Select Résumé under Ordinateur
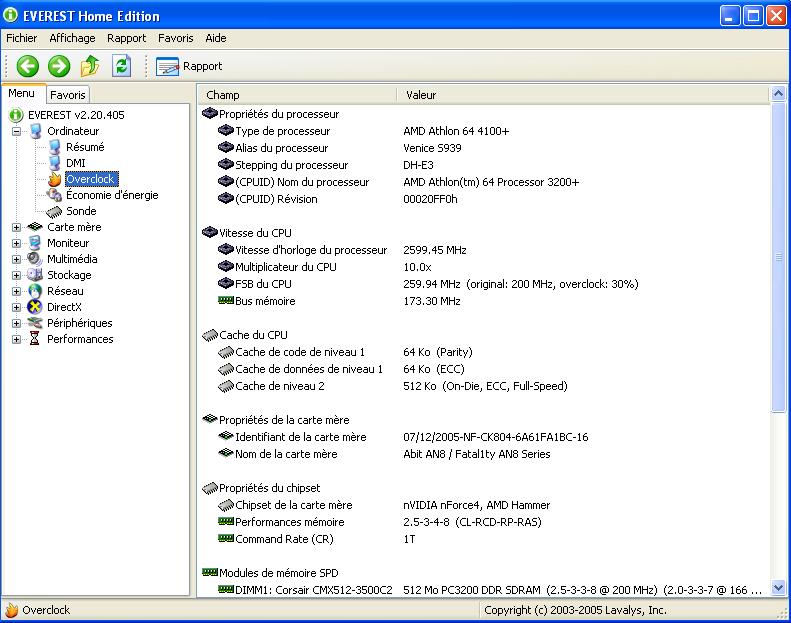 [85, 147]
